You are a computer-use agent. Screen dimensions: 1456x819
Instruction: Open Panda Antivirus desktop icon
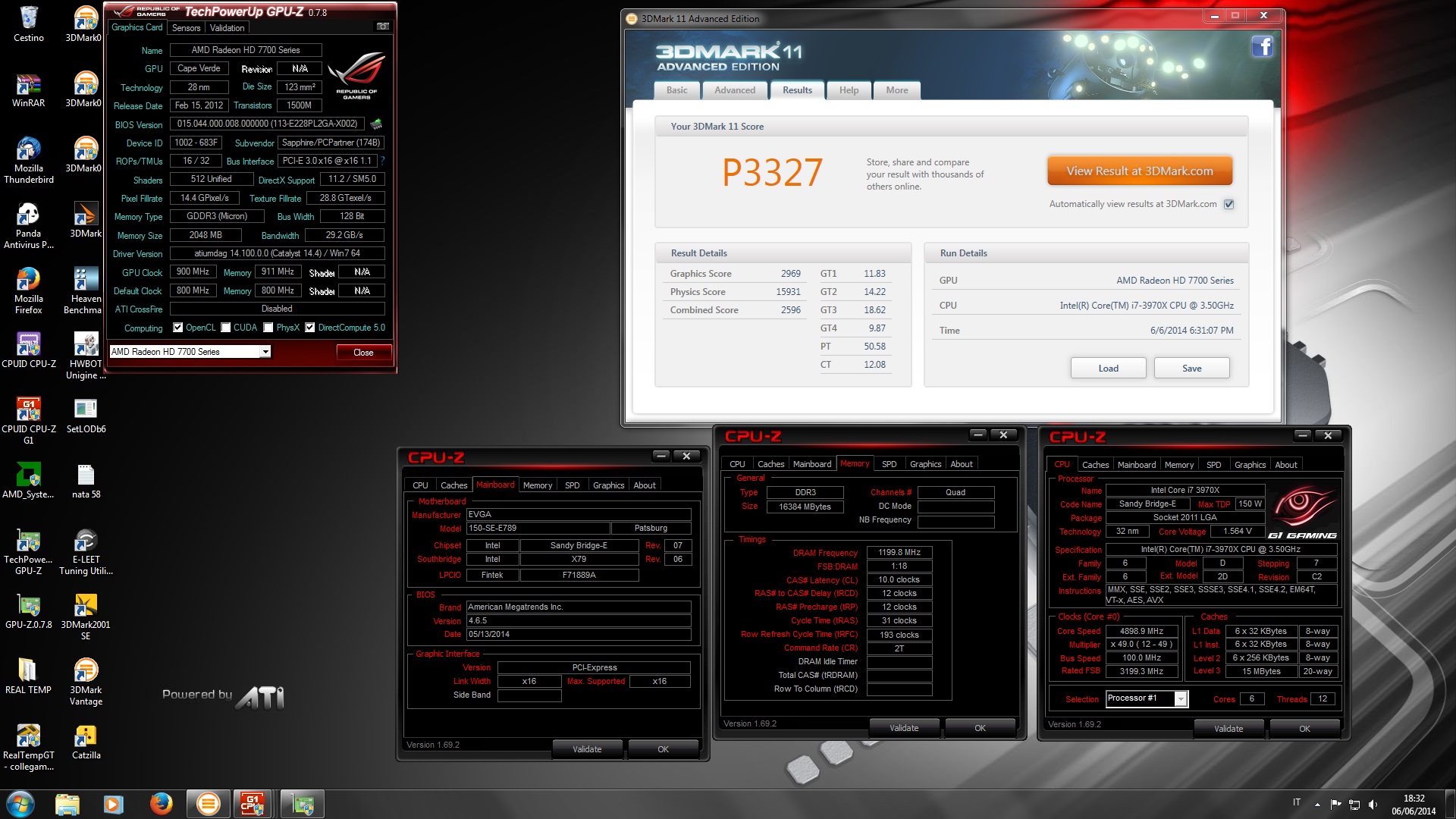coord(29,226)
